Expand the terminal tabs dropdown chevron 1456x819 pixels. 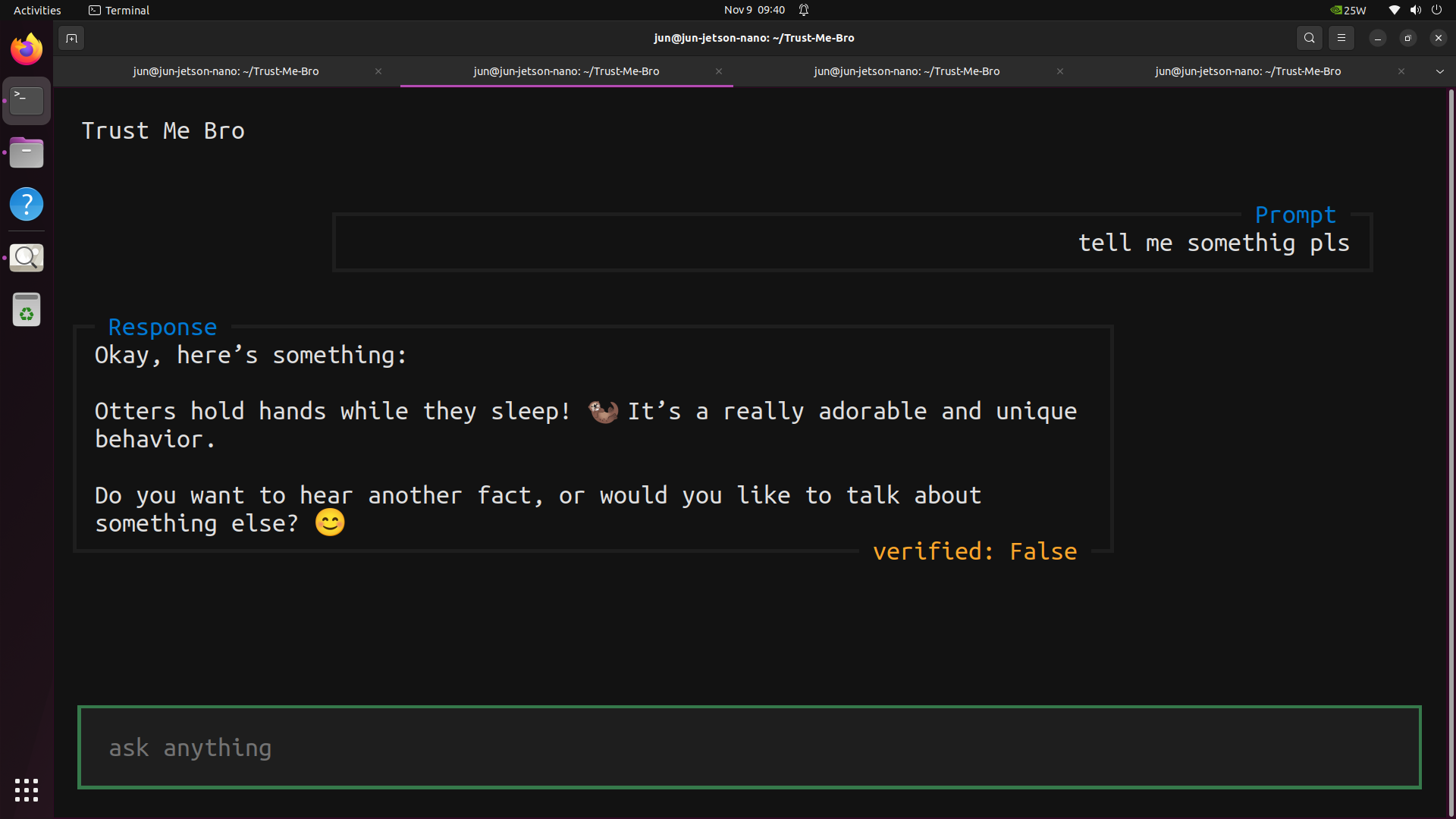point(1439,71)
